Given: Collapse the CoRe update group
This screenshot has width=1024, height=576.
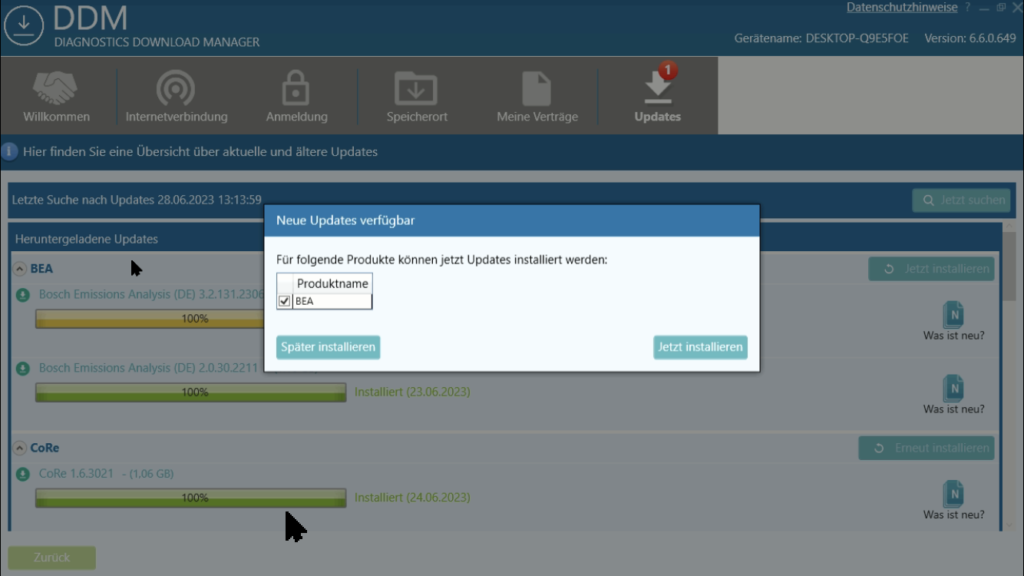Looking at the screenshot, I should pos(20,448).
